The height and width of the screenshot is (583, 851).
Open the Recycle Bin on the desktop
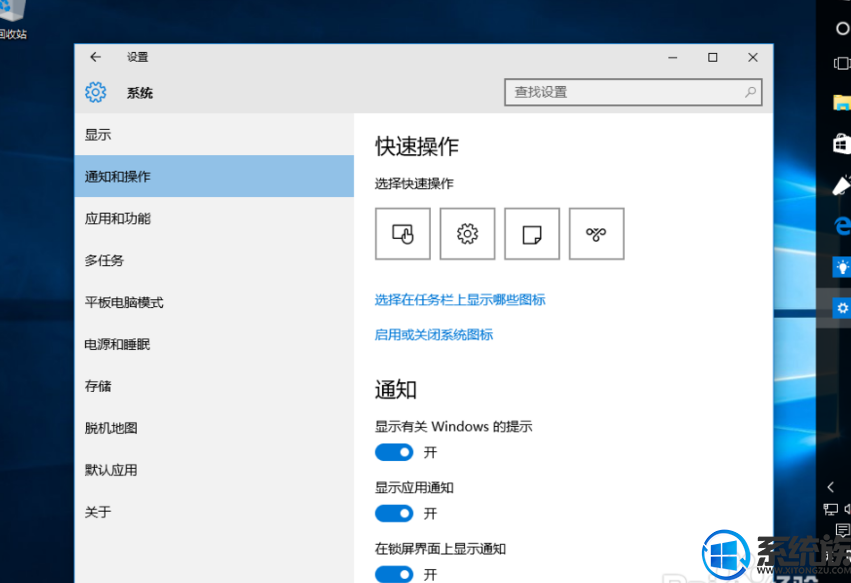pos(13,20)
